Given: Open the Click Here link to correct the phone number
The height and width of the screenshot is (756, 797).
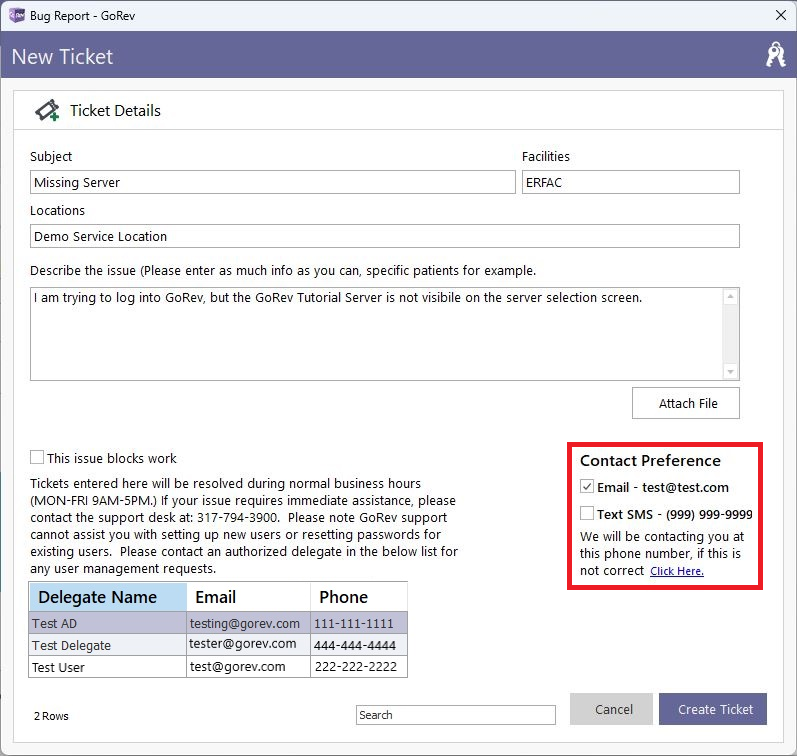Looking at the screenshot, I should click(x=677, y=571).
